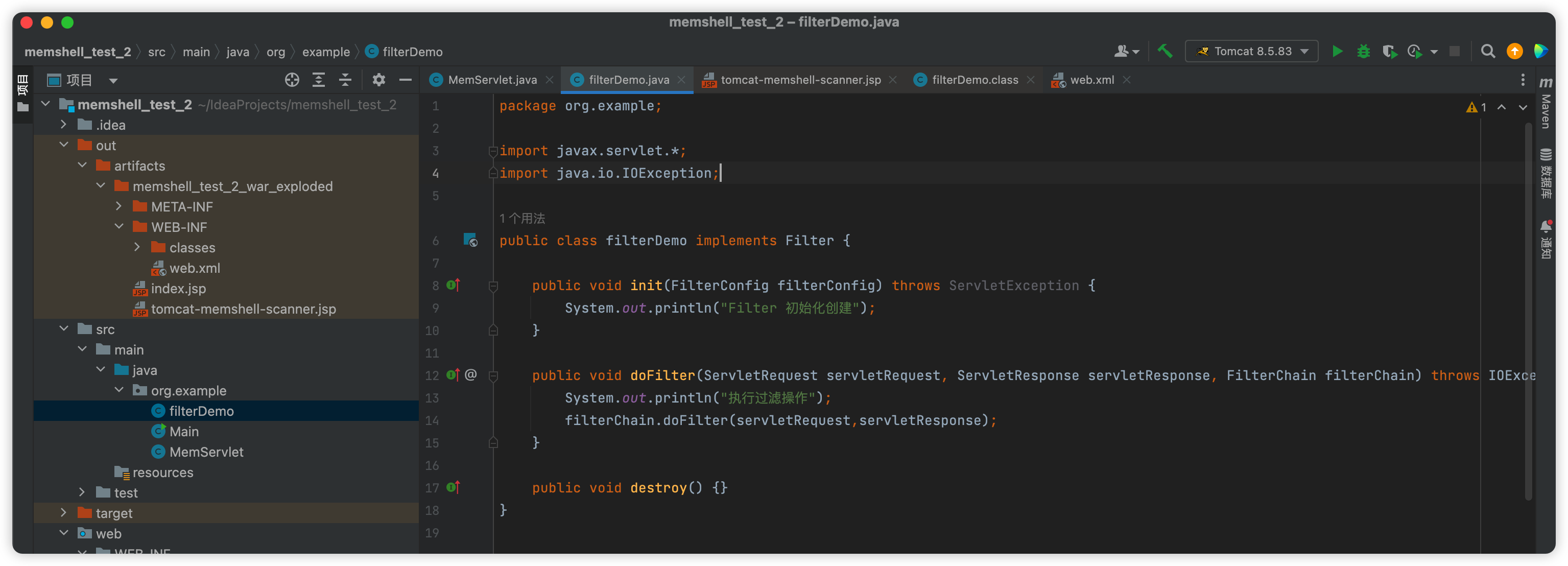Place cursor on the destroy() method name
This screenshot has width=1568, height=566.
pyautogui.click(x=658, y=487)
